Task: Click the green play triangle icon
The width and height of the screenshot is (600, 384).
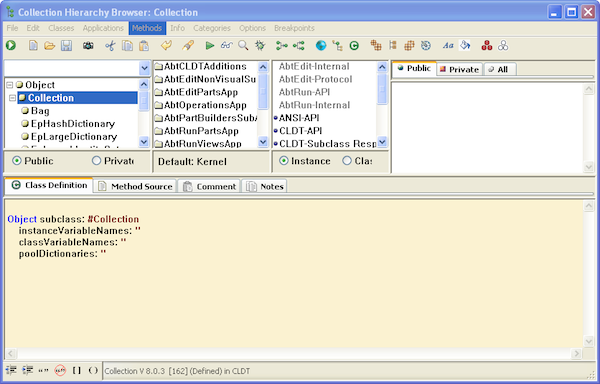Action: 209,46
